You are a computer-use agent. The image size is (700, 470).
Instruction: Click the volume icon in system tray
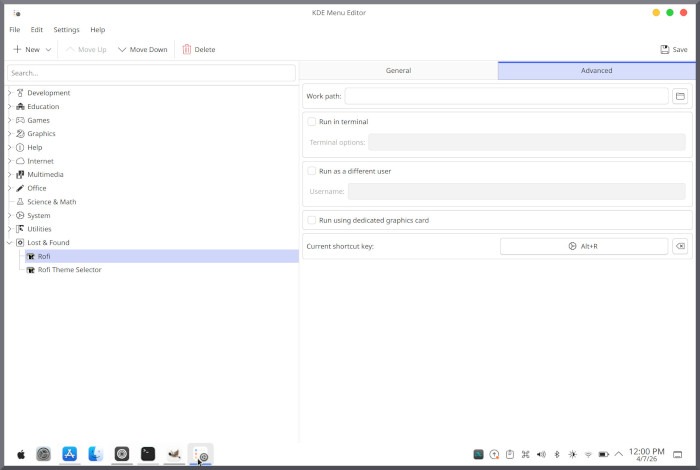(541, 454)
